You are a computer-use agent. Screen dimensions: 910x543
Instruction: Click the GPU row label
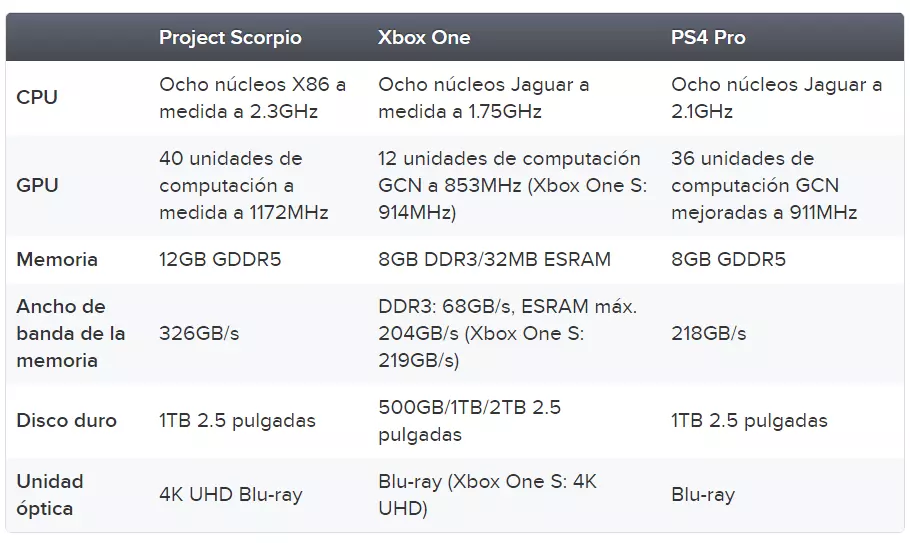[x=38, y=186]
